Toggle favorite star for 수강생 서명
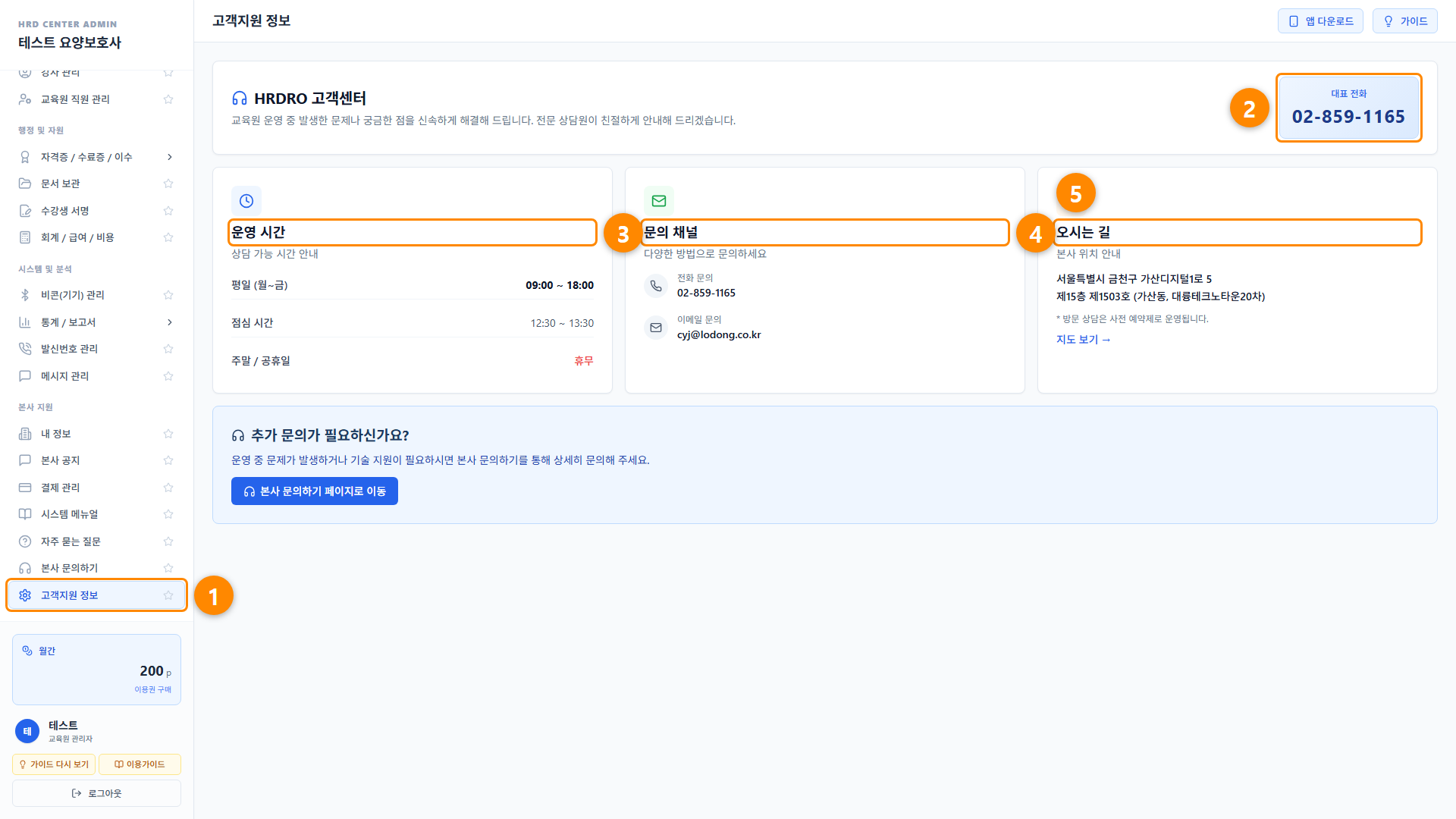The height and width of the screenshot is (819, 1456). tap(168, 211)
